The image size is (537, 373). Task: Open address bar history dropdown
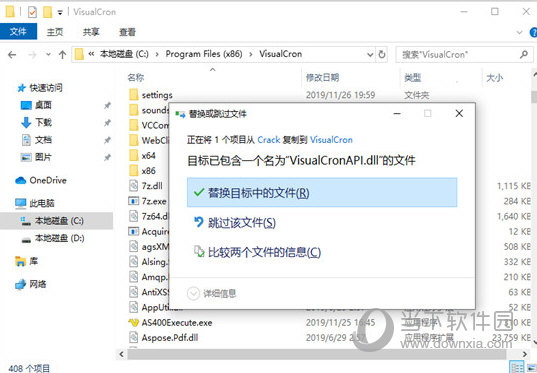[x=370, y=54]
